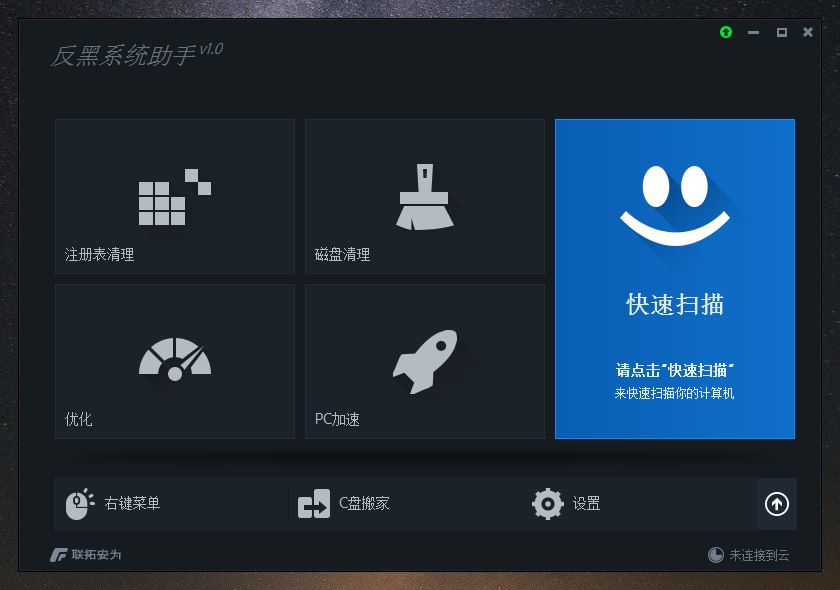Open the 注册表清理 tile label
The width and height of the screenshot is (840, 590).
coord(100,255)
